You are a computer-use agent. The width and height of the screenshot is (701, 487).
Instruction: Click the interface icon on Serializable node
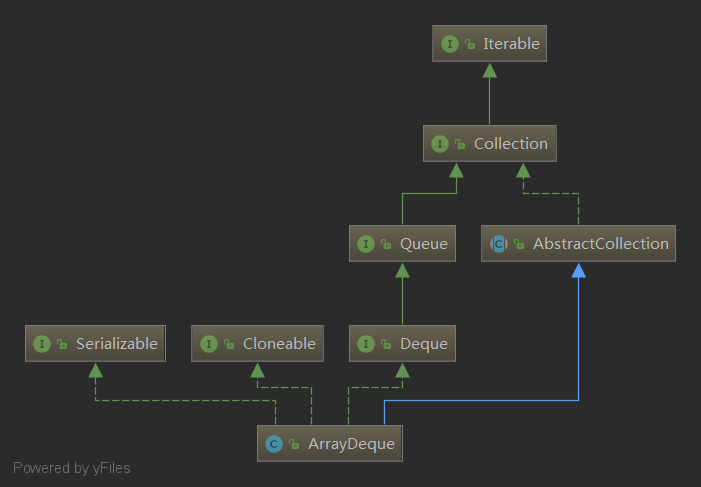point(43,344)
